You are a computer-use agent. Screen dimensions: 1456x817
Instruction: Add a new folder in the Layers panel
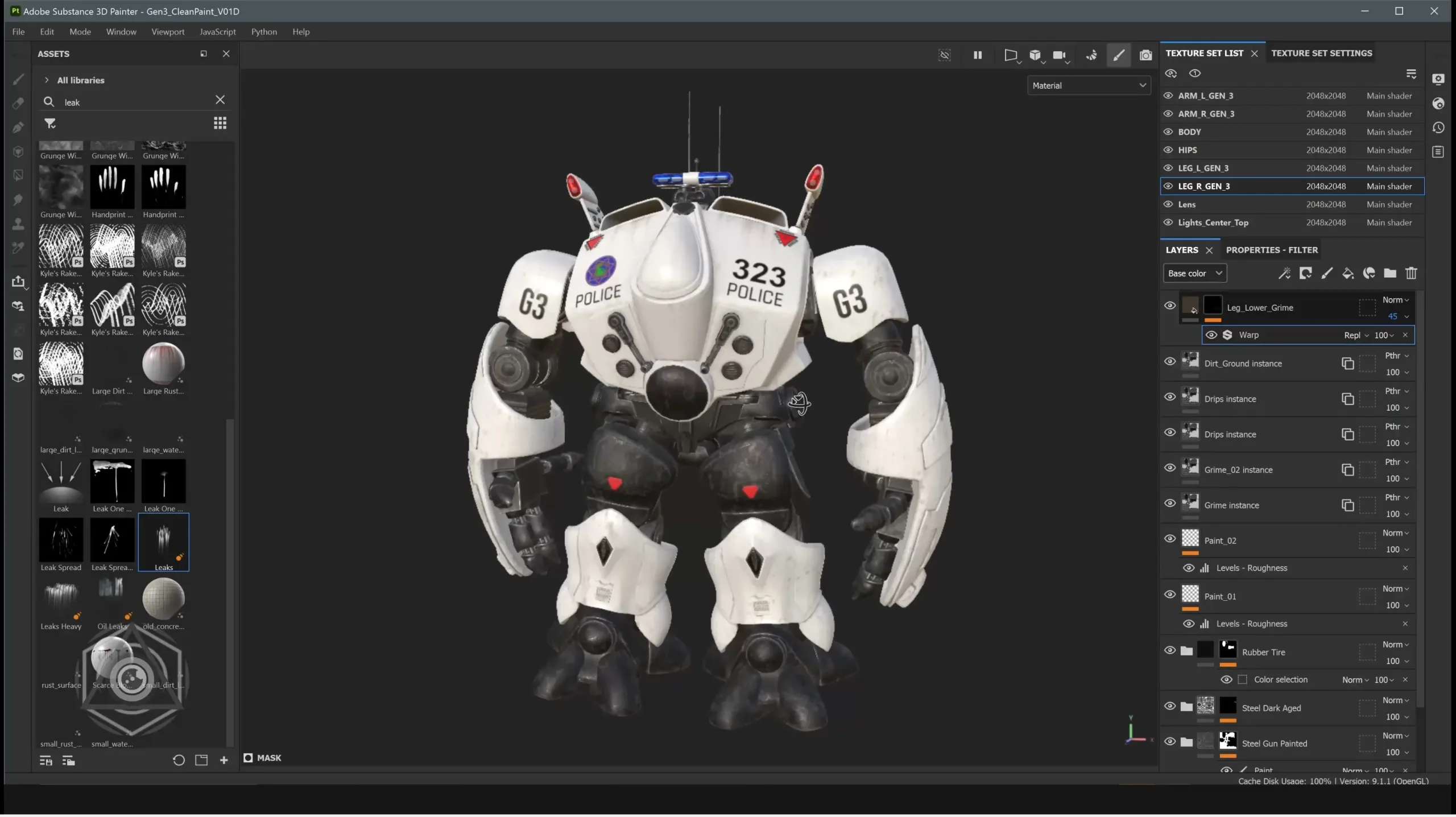tap(1391, 274)
